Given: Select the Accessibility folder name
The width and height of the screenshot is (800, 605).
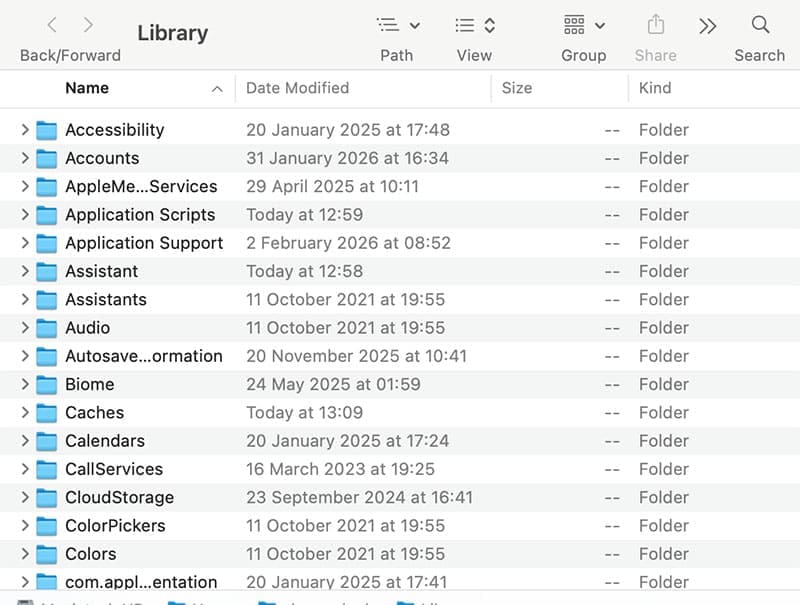Looking at the screenshot, I should point(115,130).
